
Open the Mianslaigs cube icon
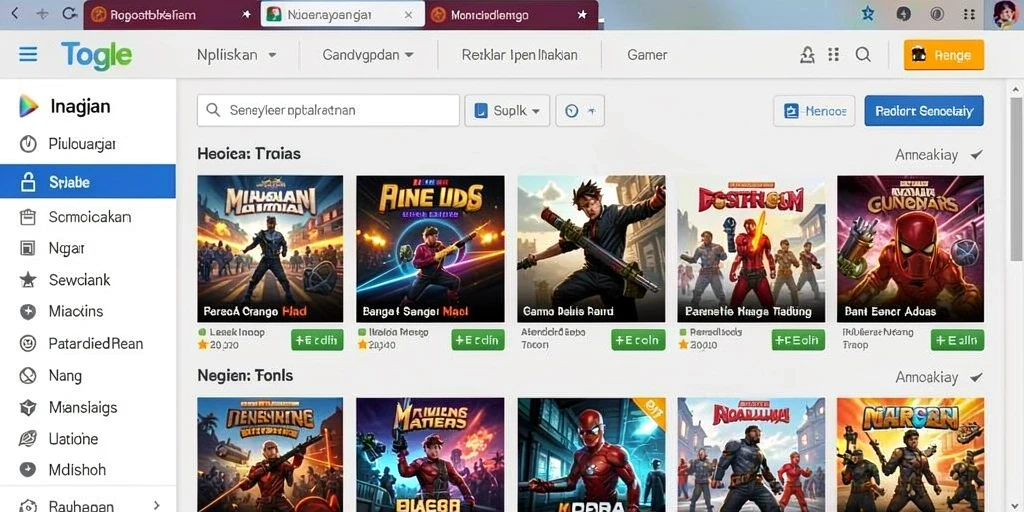click(28, 408)
